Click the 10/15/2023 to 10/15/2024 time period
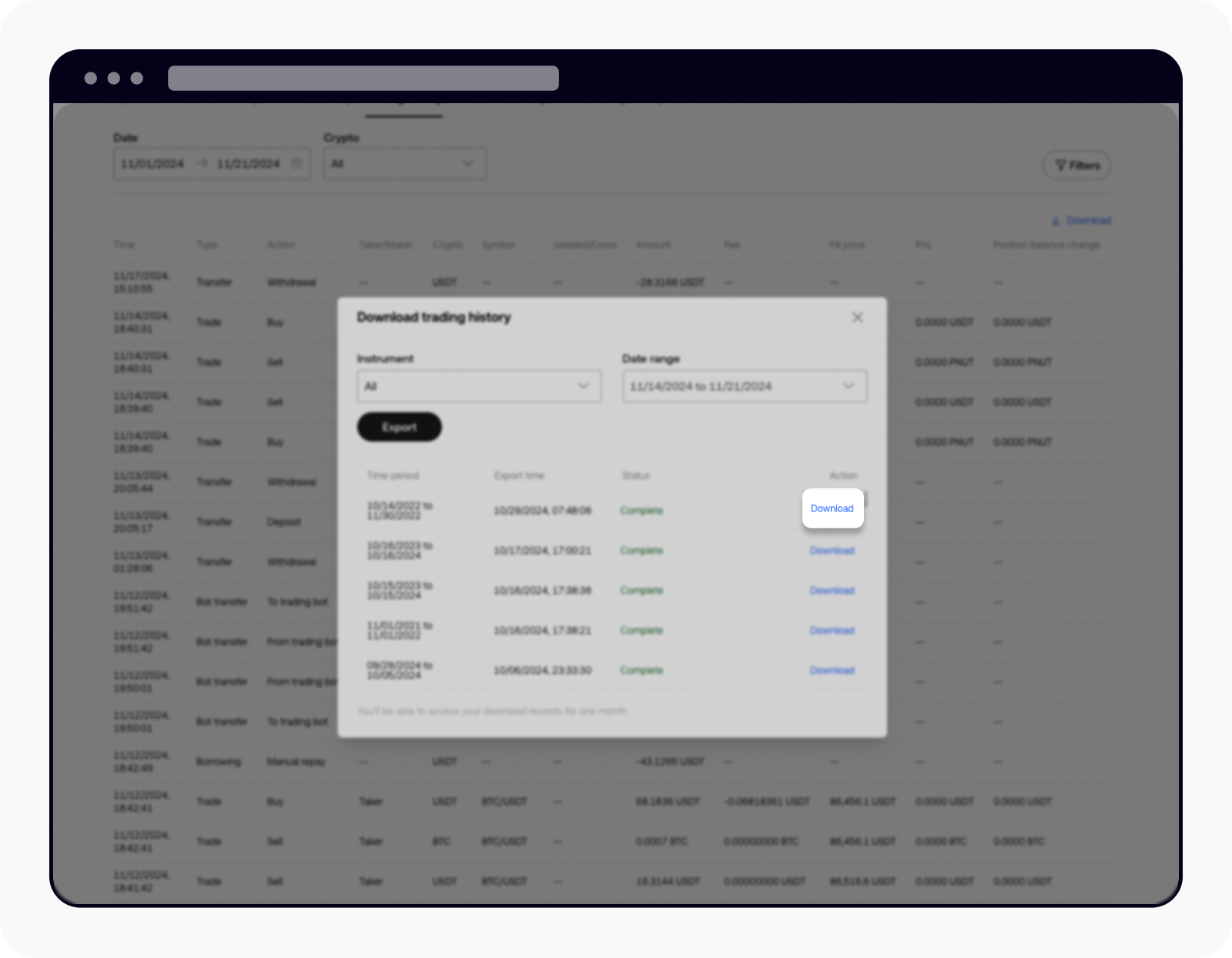The image size is (1232, 958). point(400,591)
